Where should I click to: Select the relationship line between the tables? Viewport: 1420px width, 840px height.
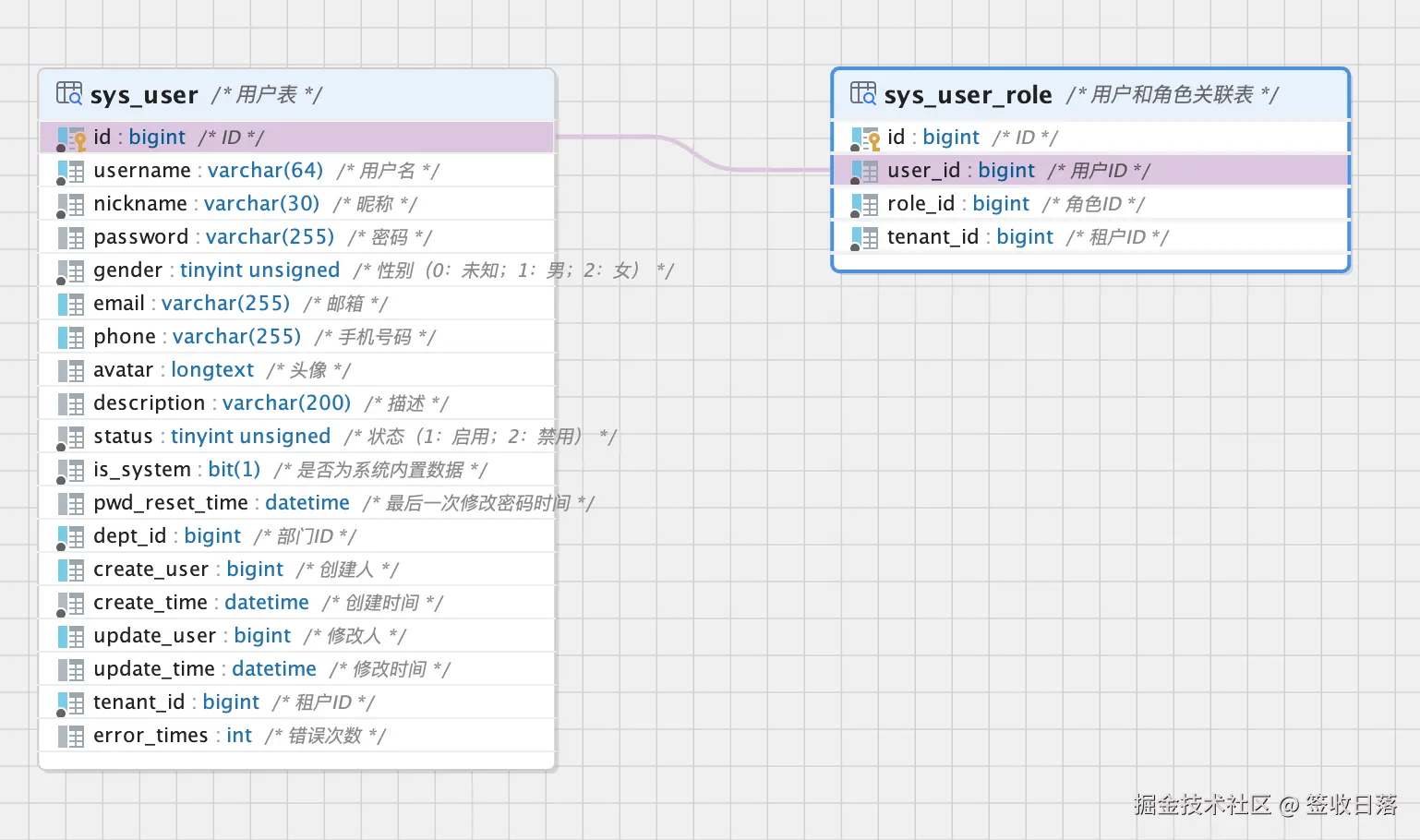click(x=692, y=153)
